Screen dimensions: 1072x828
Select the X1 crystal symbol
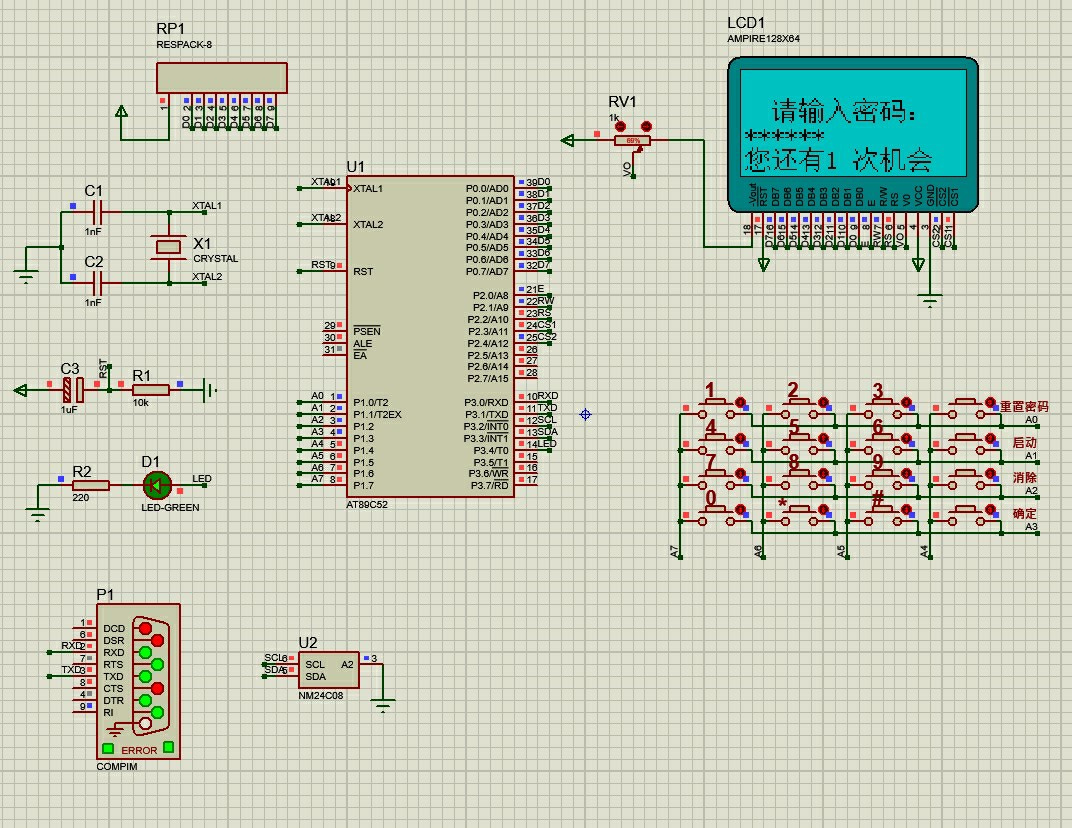(x=169, y=247)
